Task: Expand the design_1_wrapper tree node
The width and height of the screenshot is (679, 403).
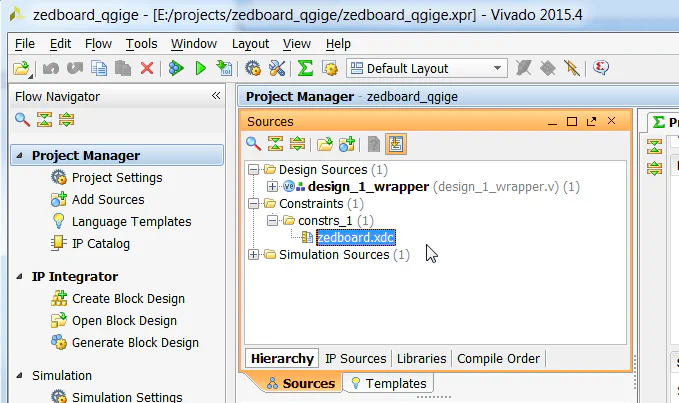Action: 272,187
